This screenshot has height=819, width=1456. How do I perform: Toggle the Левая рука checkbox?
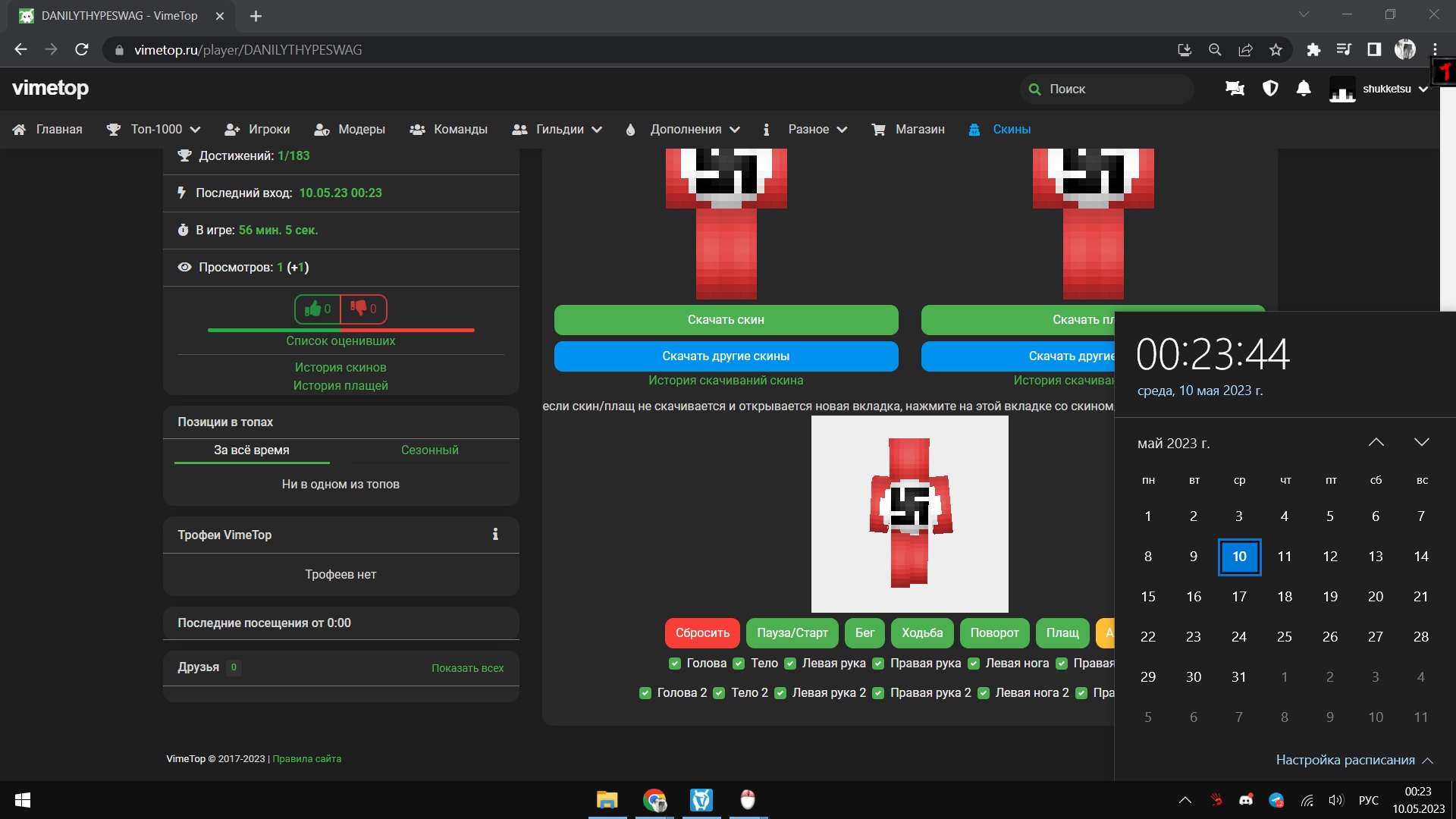tap(790, 664)
